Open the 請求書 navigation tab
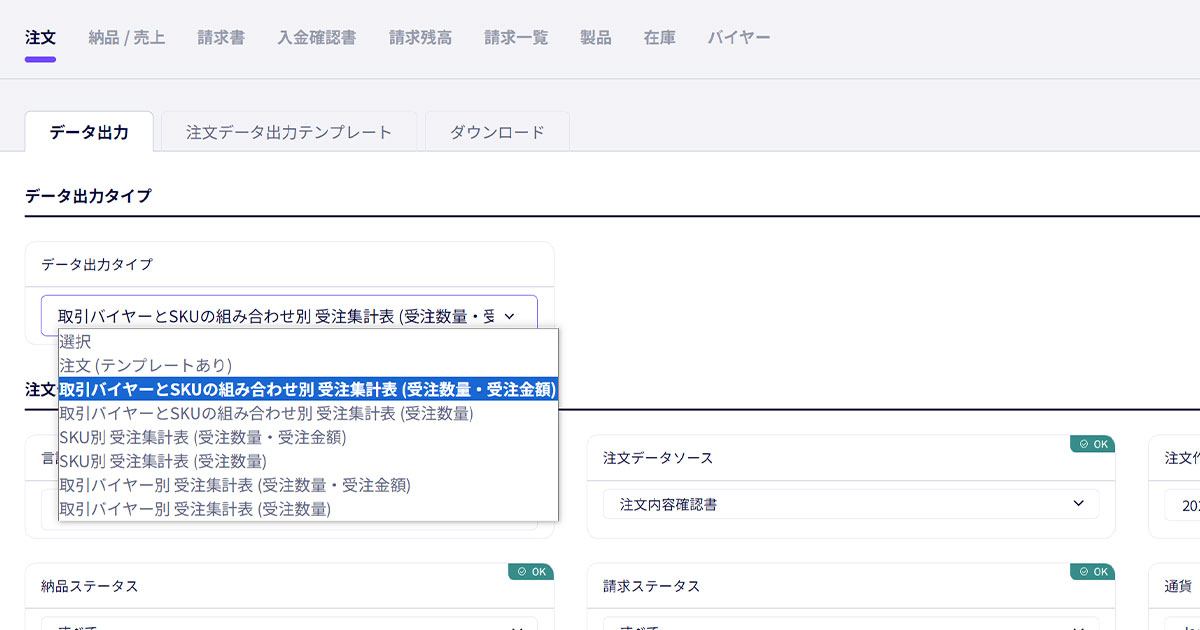The height and width of the screenshot is (630, 1200). pos(221,38)
